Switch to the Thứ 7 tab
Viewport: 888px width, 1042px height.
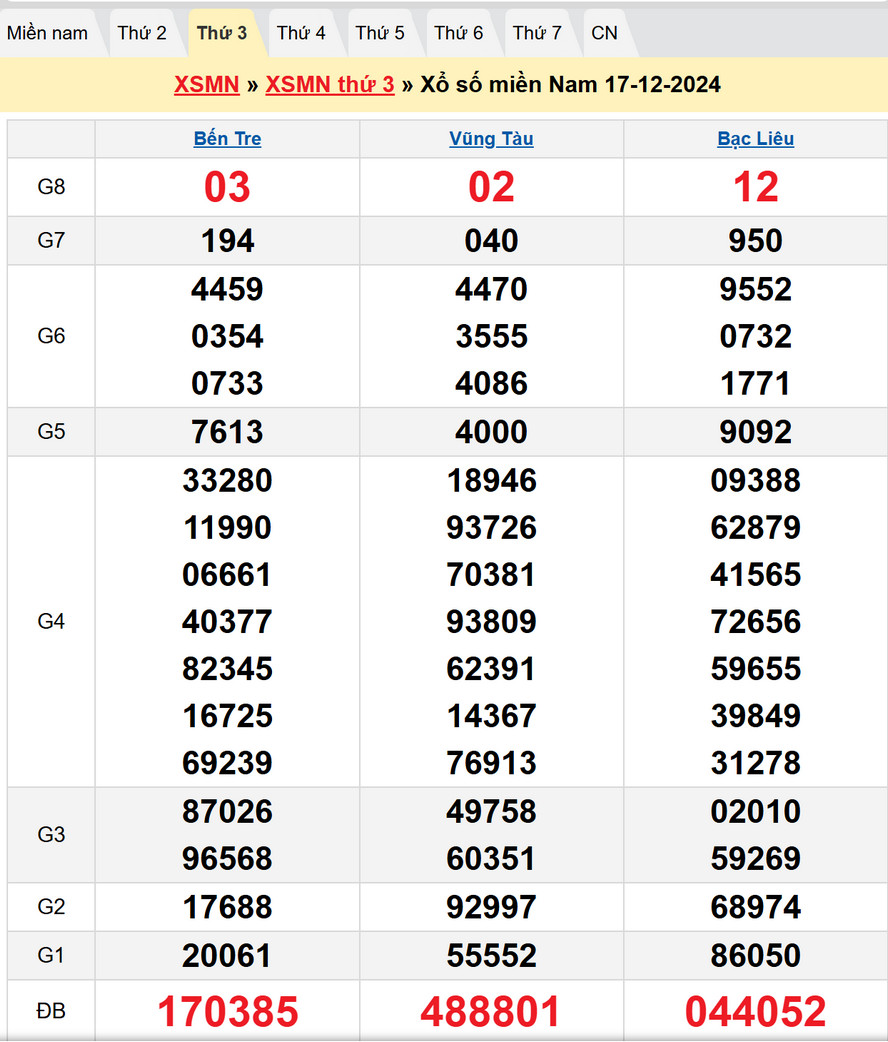(538, 31)
